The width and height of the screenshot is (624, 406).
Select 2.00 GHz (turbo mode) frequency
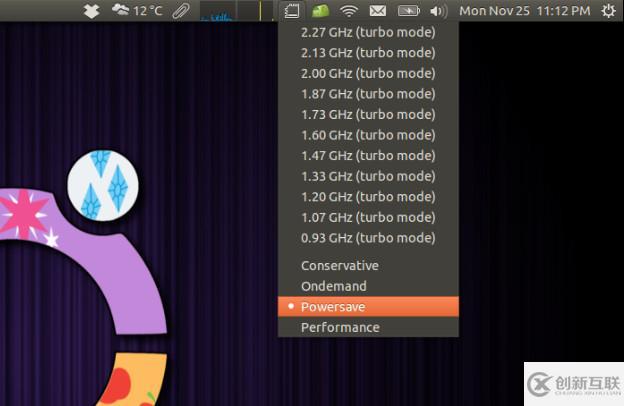[368, 74]
